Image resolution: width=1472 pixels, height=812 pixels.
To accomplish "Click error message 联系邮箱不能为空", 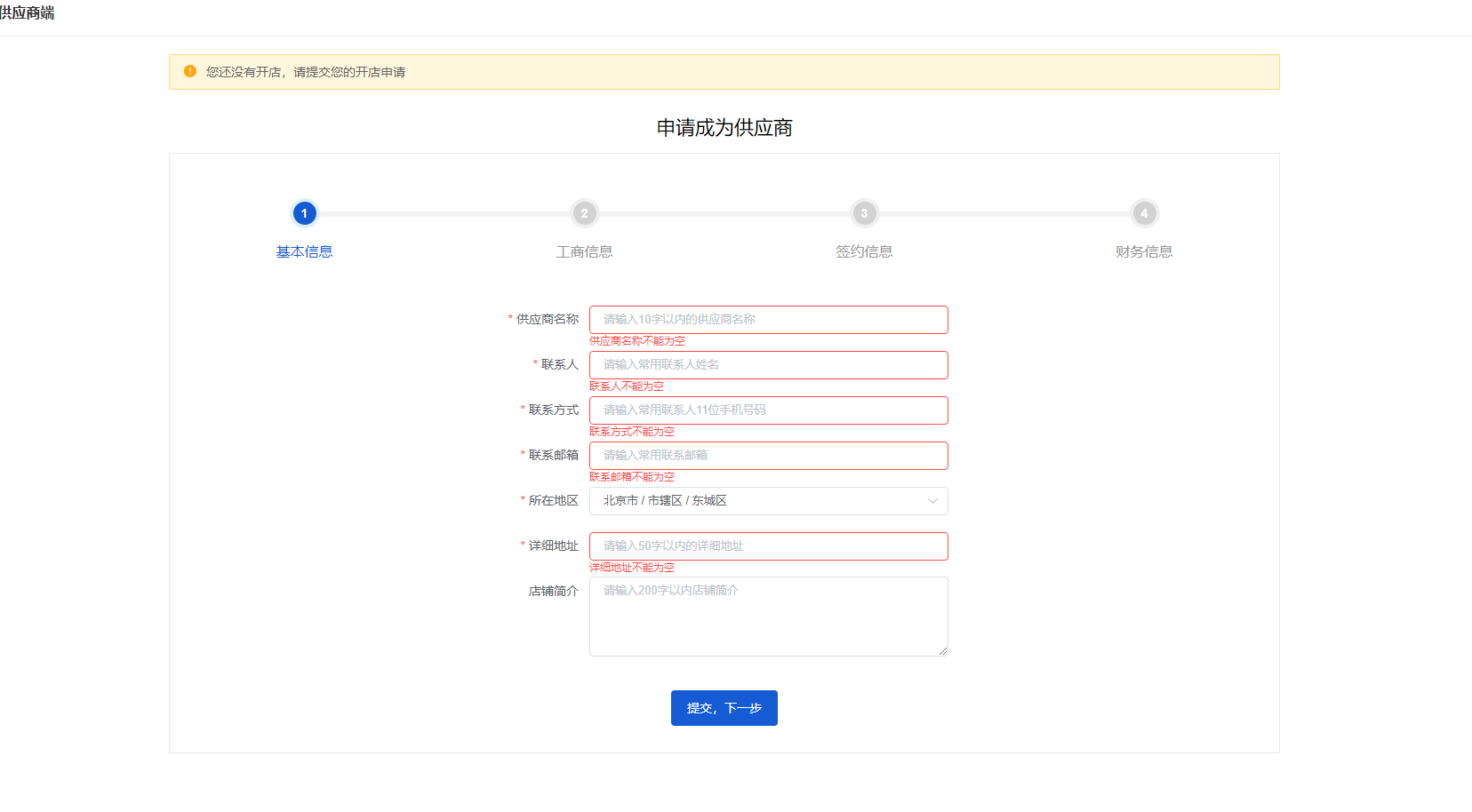I will coord(632,477).
